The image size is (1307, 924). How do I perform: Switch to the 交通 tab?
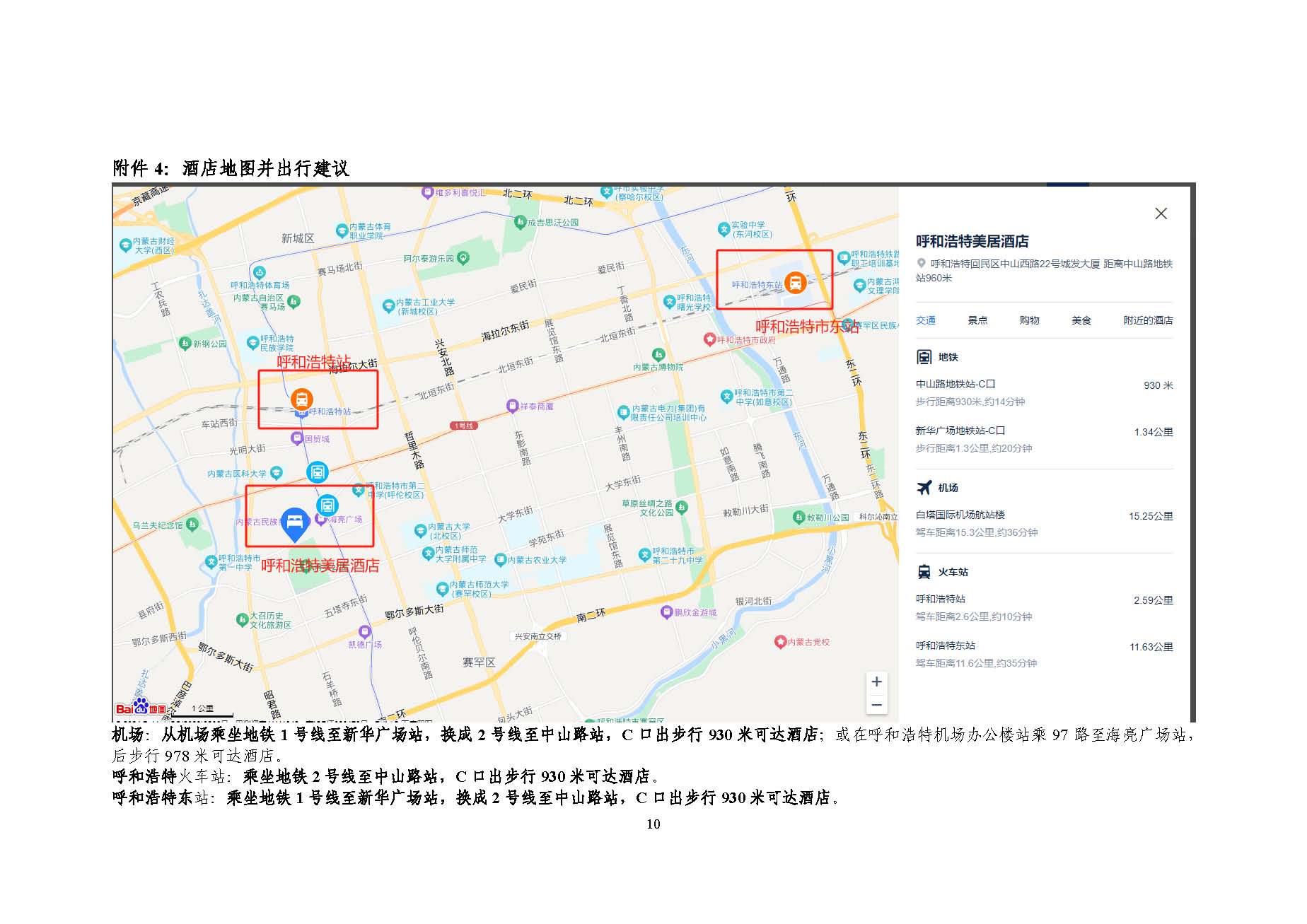(925, 320)
